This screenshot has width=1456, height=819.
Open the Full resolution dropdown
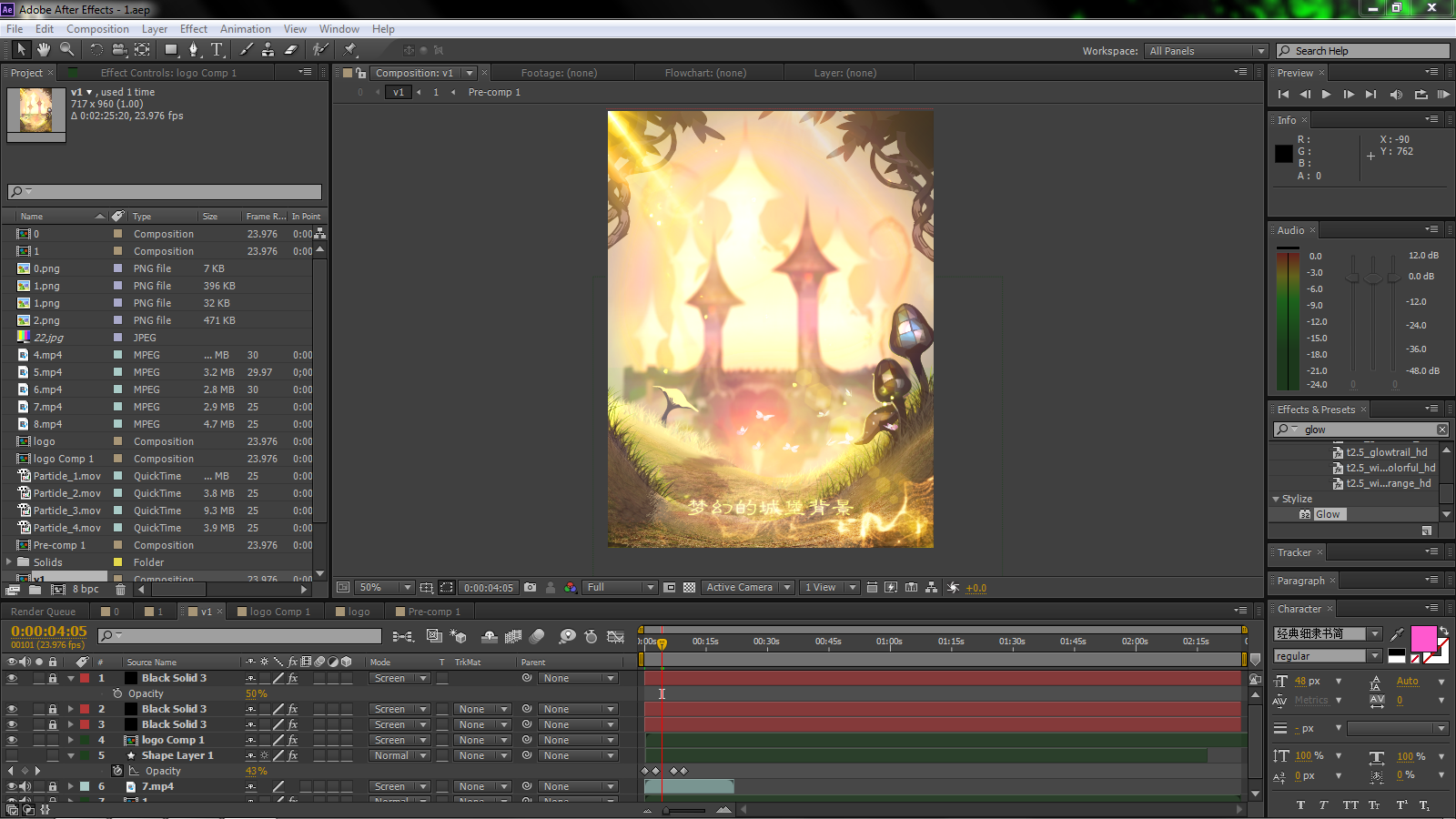click(x=620, y=588)
